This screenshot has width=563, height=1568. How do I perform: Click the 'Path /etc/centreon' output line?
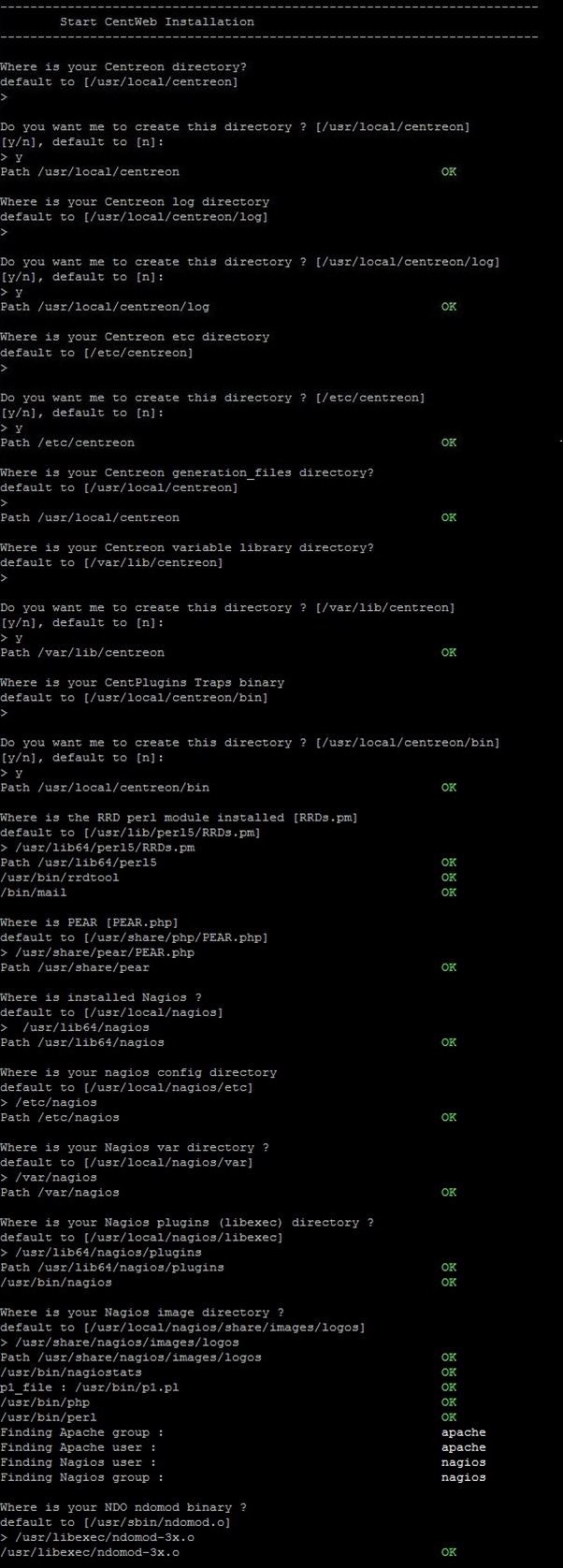(x=67, y=443)
